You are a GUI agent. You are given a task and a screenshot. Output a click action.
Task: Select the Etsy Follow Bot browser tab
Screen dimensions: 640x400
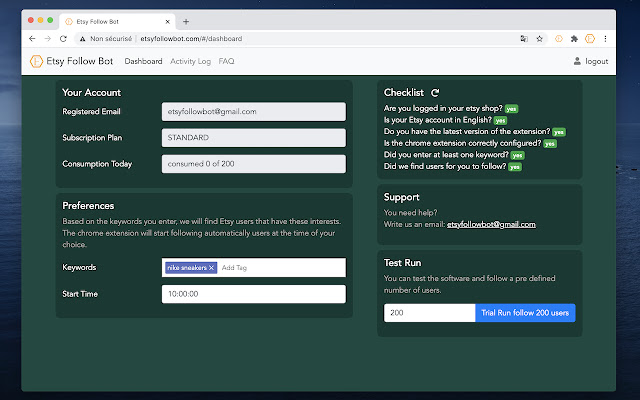coord(117,22)
